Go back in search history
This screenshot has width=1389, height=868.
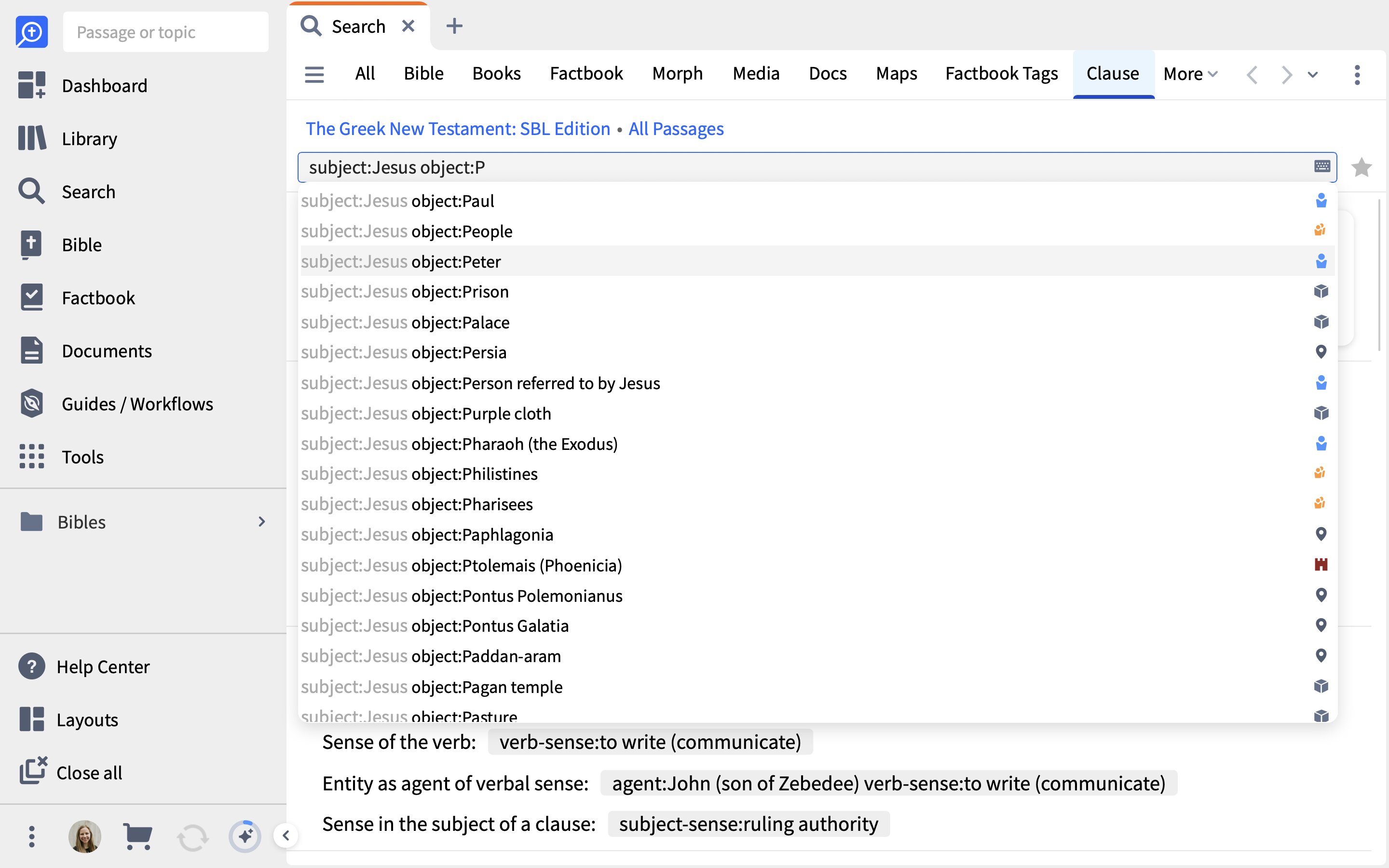[1253, 75]
